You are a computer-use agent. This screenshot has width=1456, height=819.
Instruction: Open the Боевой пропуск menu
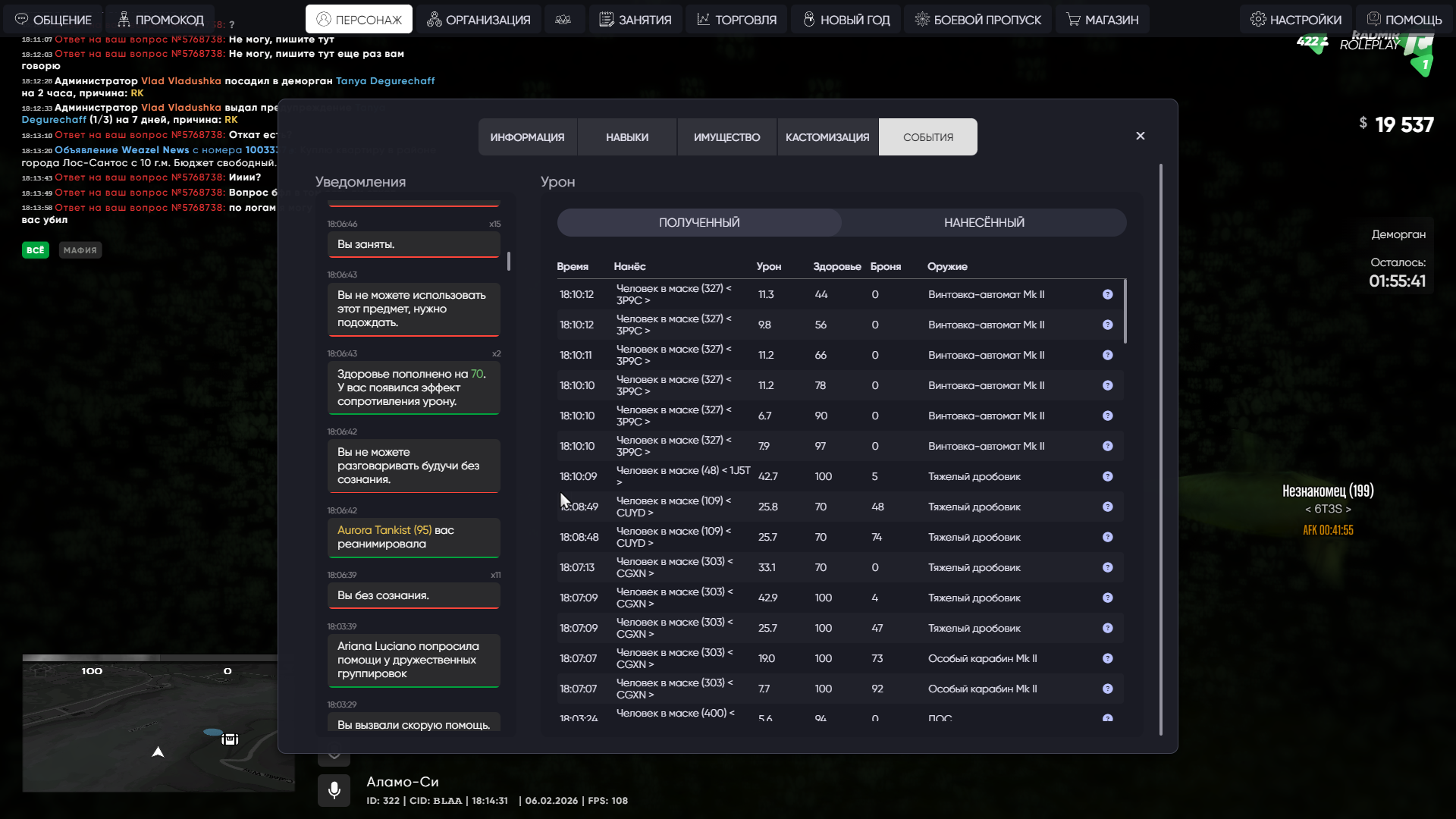tap(977, 20)
